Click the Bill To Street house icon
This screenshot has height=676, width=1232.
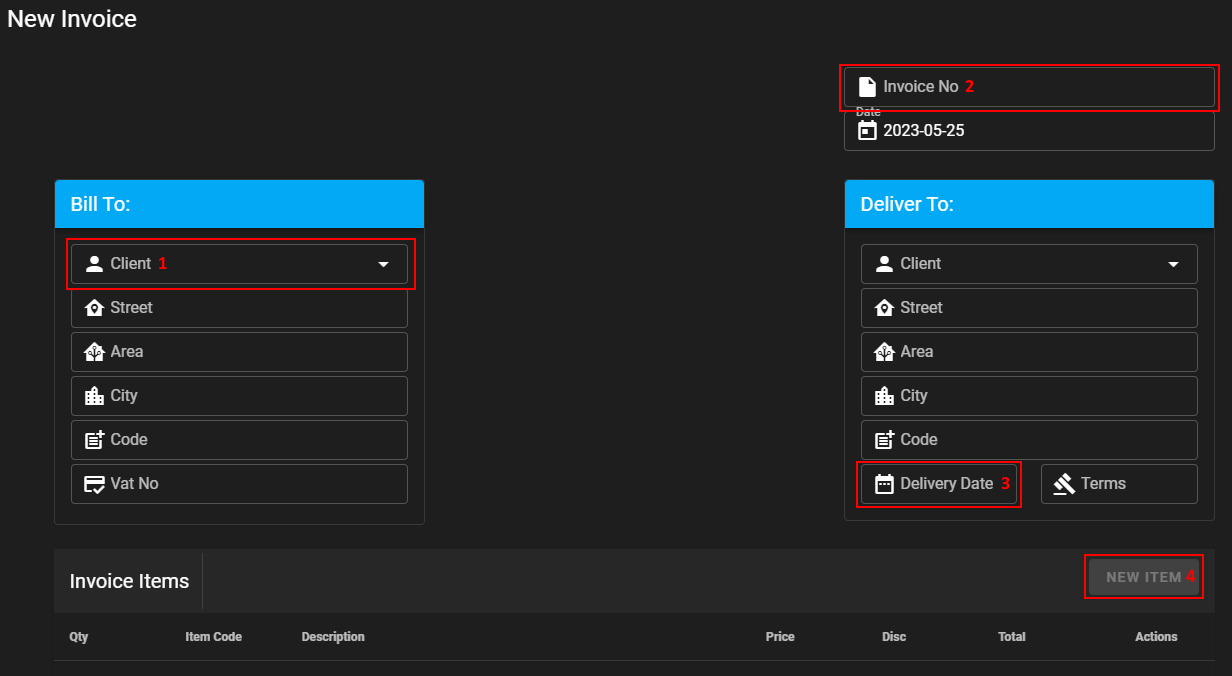(95, 308)
